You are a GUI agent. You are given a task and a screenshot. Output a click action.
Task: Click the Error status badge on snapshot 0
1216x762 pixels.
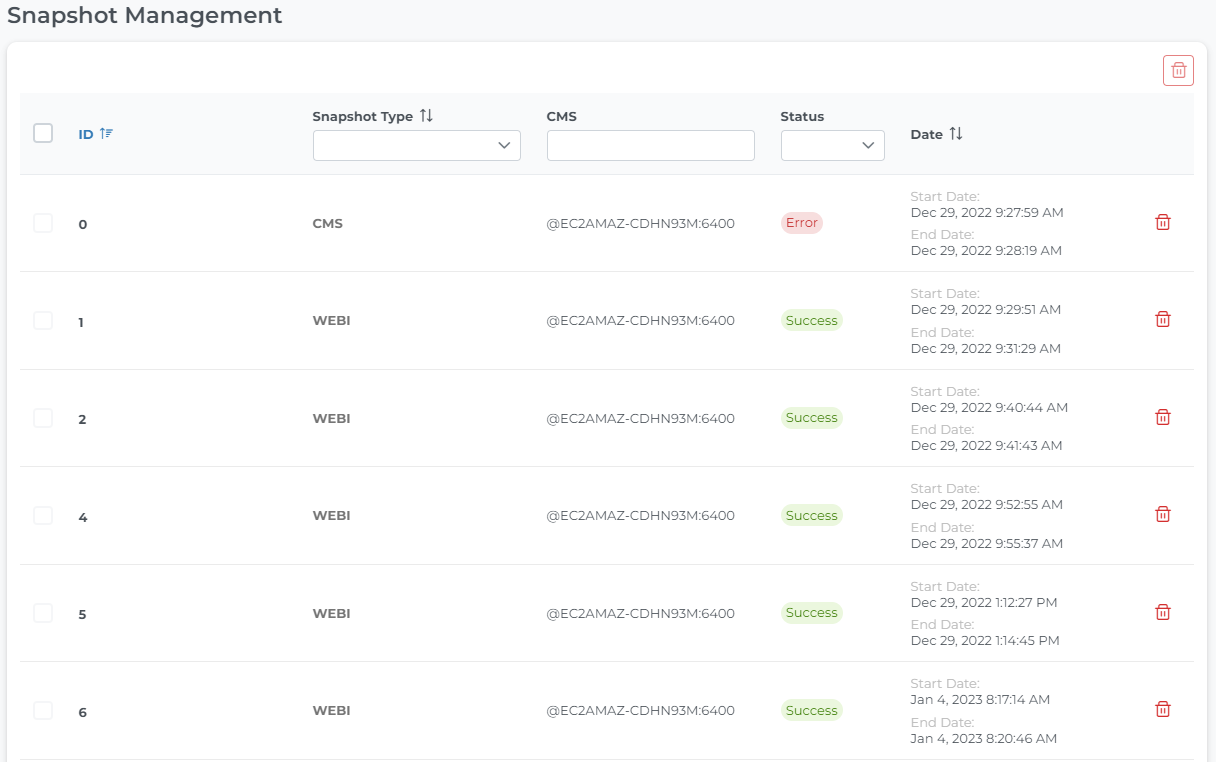pos(801,222)
